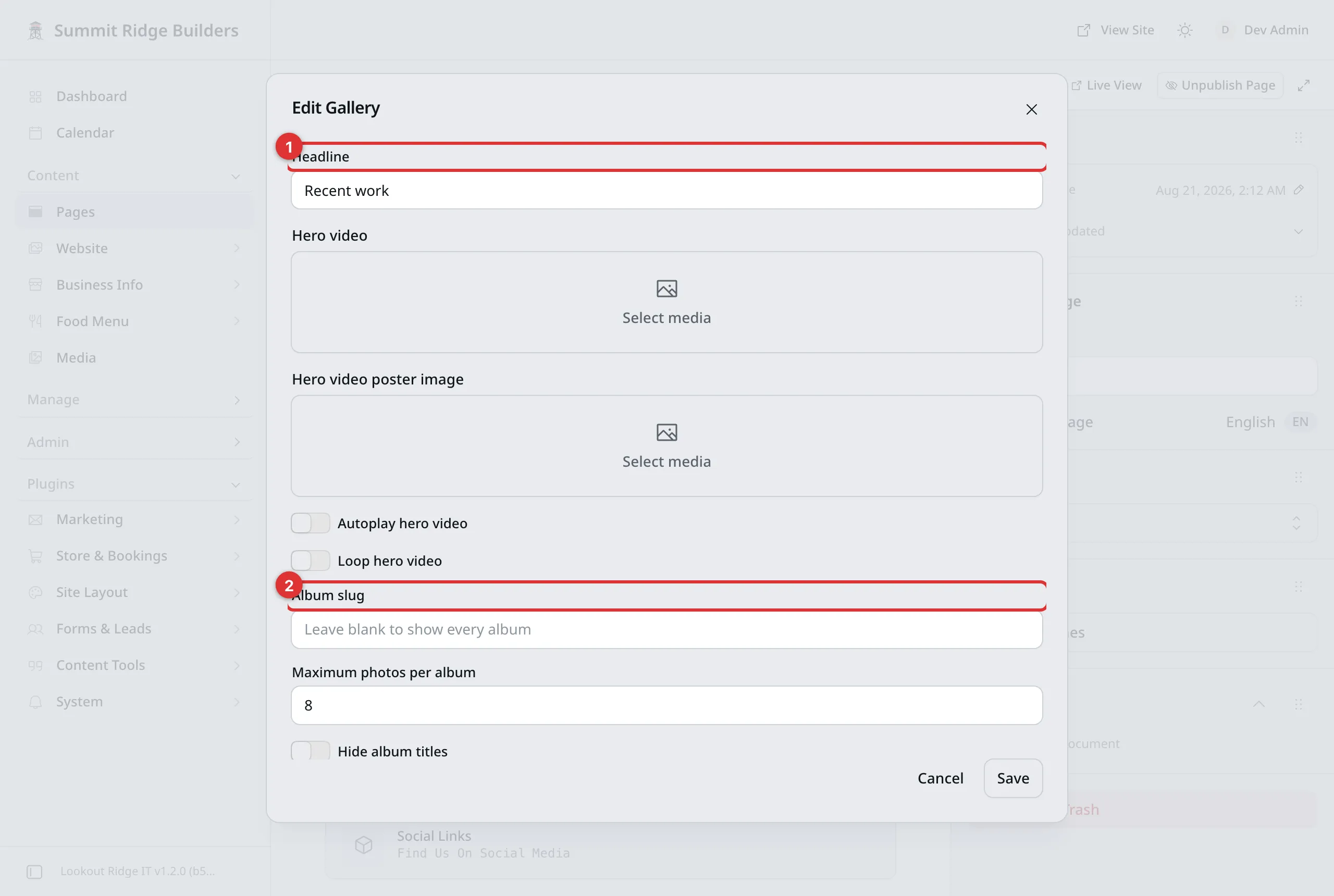The image size is (1334, 896).
Task: Toggle the light theme sun icon
Action: click(1185, 30)
